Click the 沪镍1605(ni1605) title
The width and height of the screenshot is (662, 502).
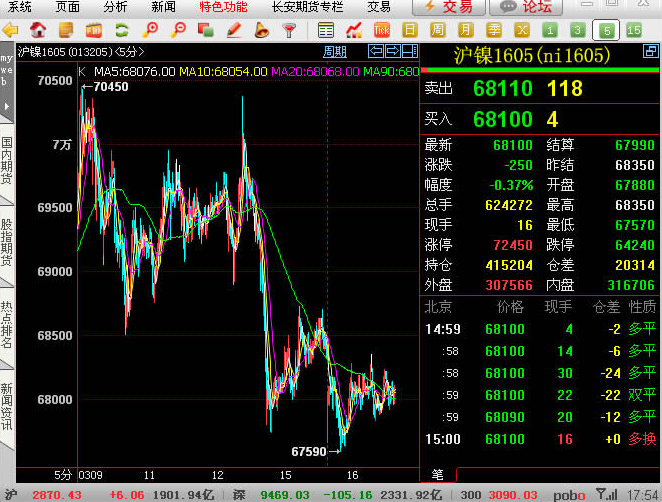tap(532, 55)
